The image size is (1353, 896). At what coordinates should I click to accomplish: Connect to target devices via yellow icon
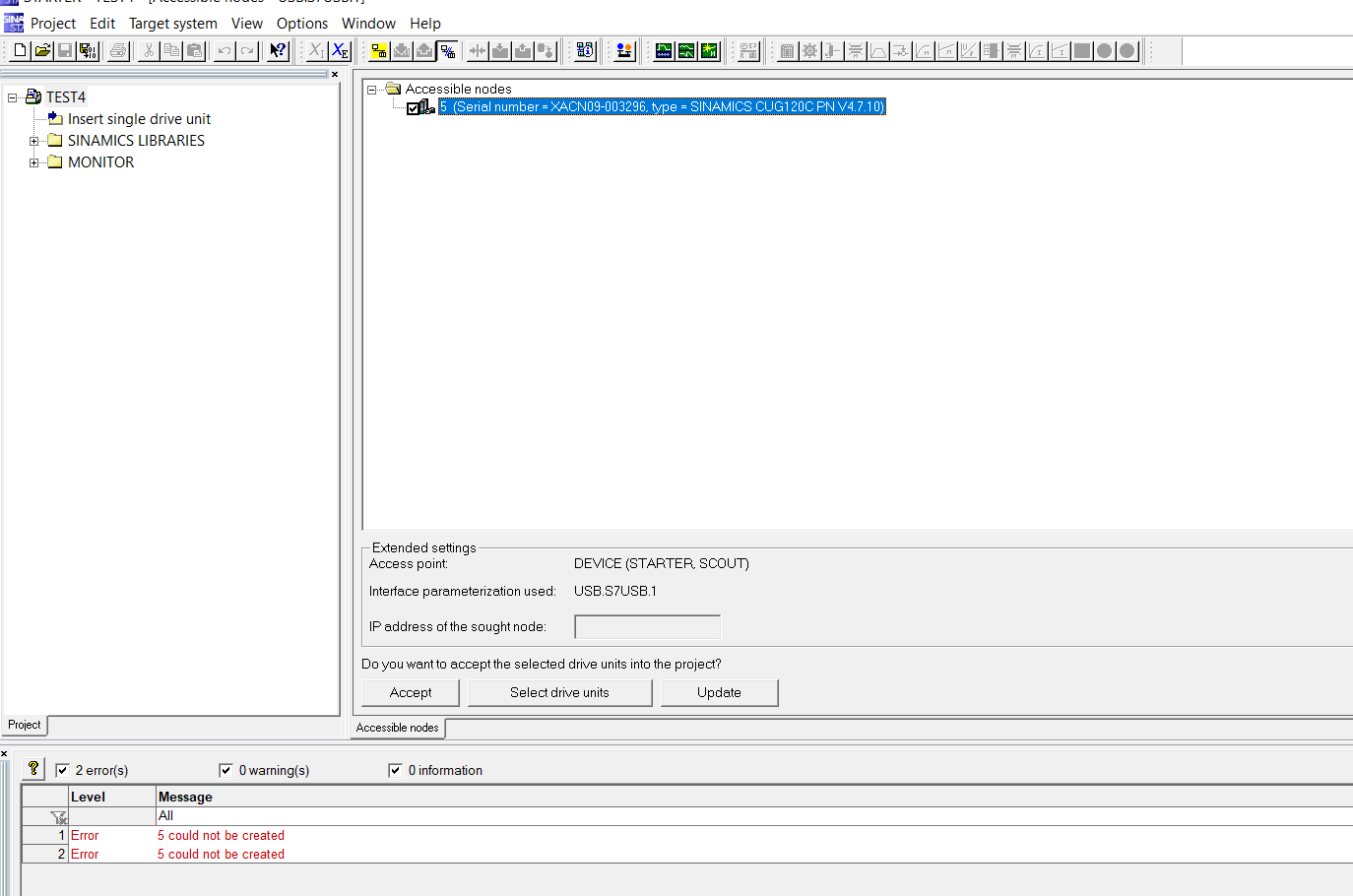(379, 50)
